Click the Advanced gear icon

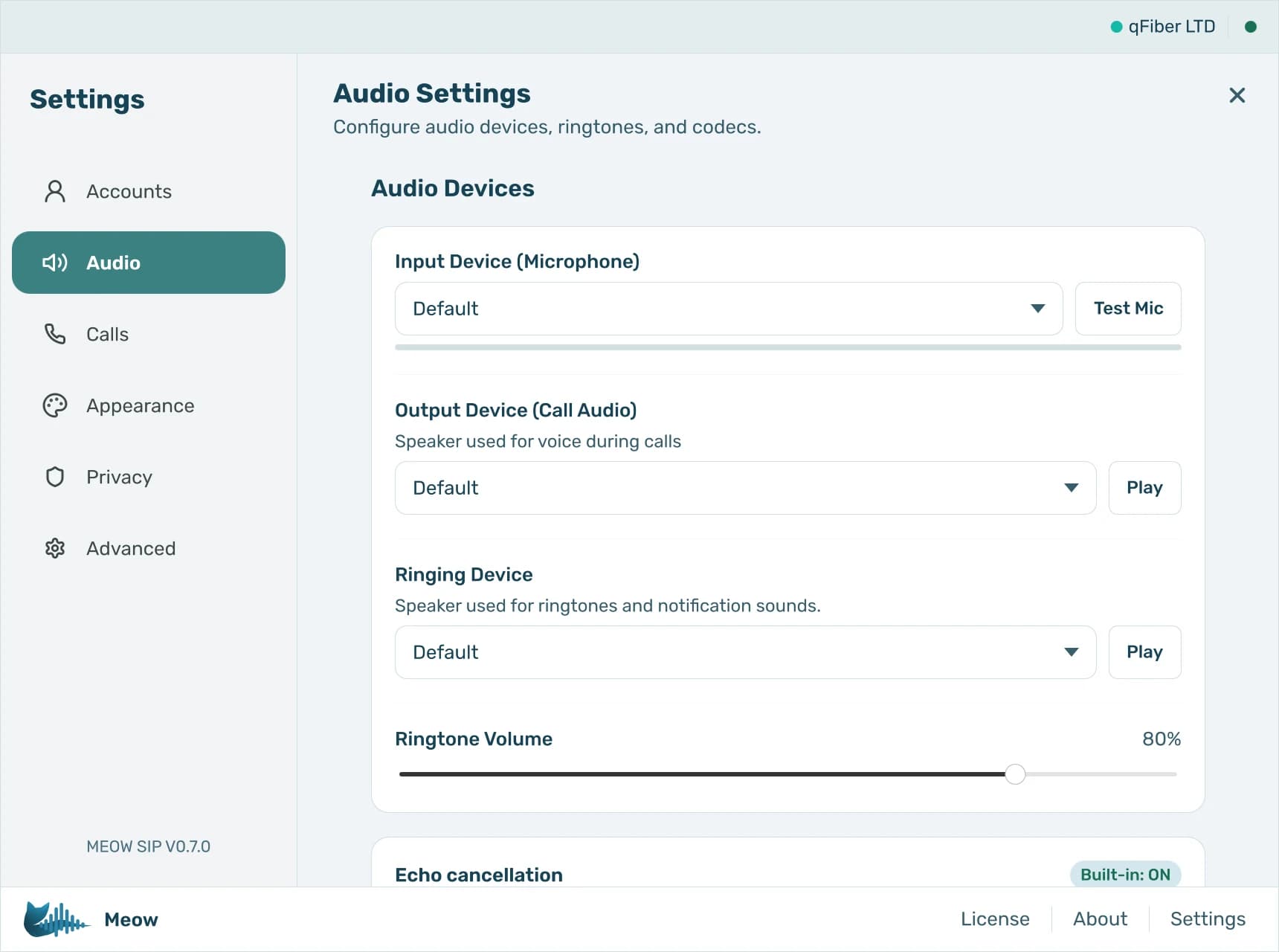pyautogui.click(x=55, y=548)
